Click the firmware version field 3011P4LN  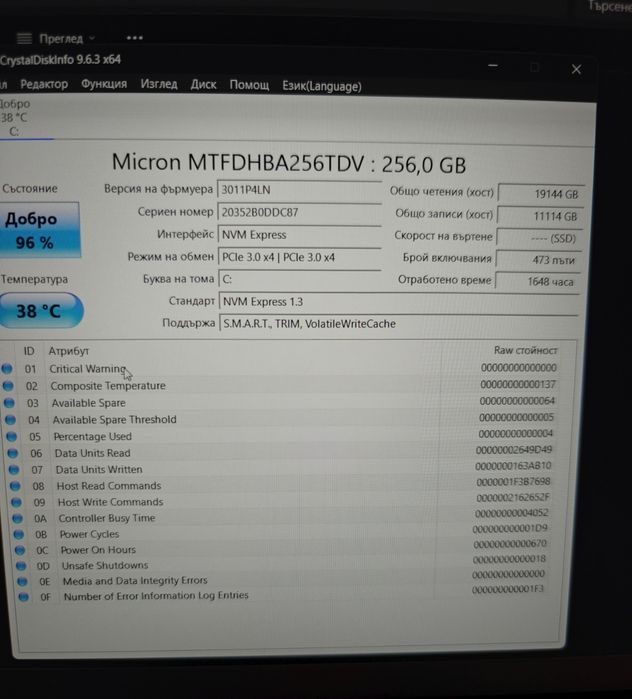[300, 189]
